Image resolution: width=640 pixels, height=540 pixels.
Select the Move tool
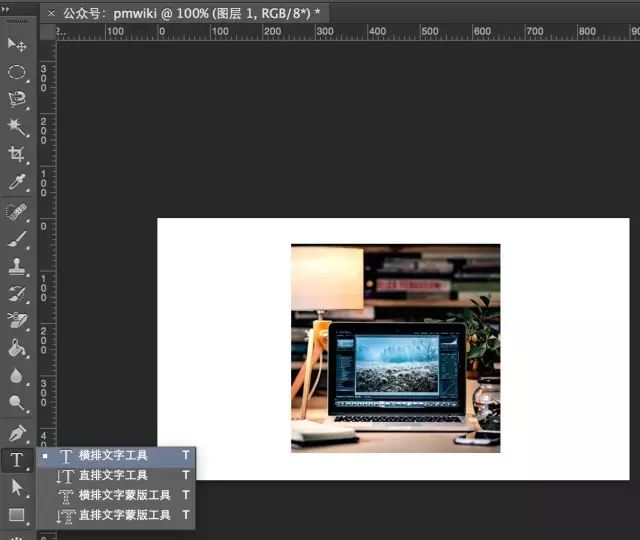click(x=17, y=44)
